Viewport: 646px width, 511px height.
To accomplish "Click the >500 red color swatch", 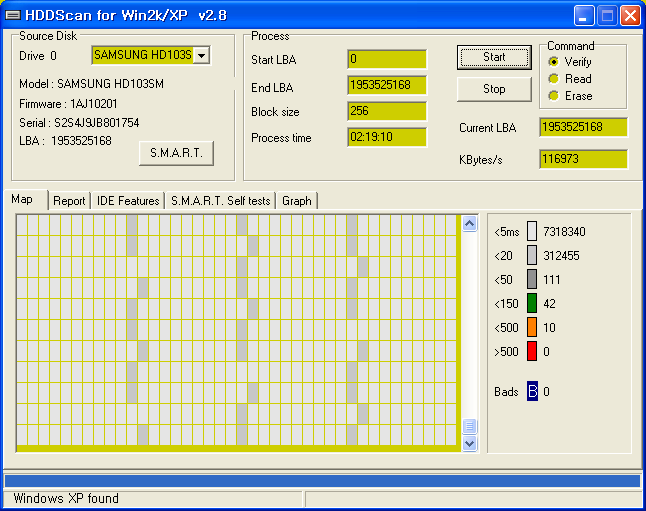I will [532, 351].
